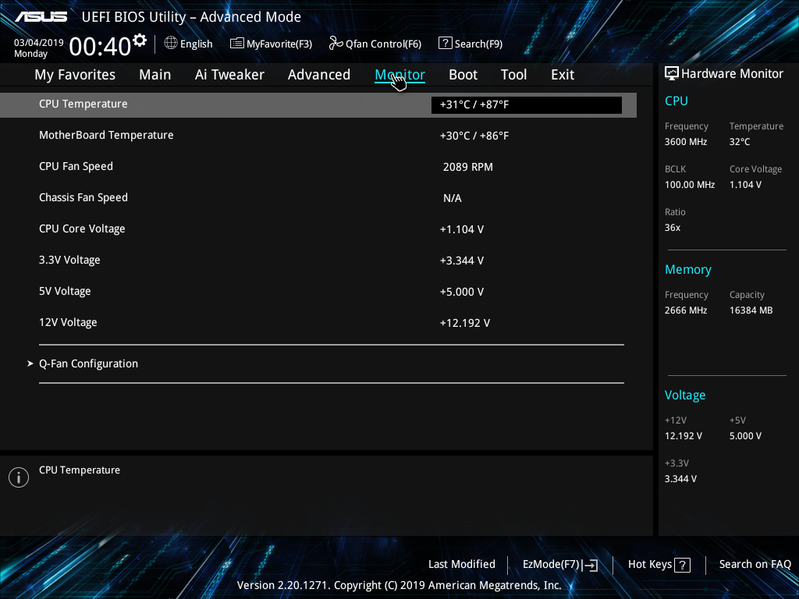Open the My Favorites tab
799x599 pixels.
coord(75,75)
